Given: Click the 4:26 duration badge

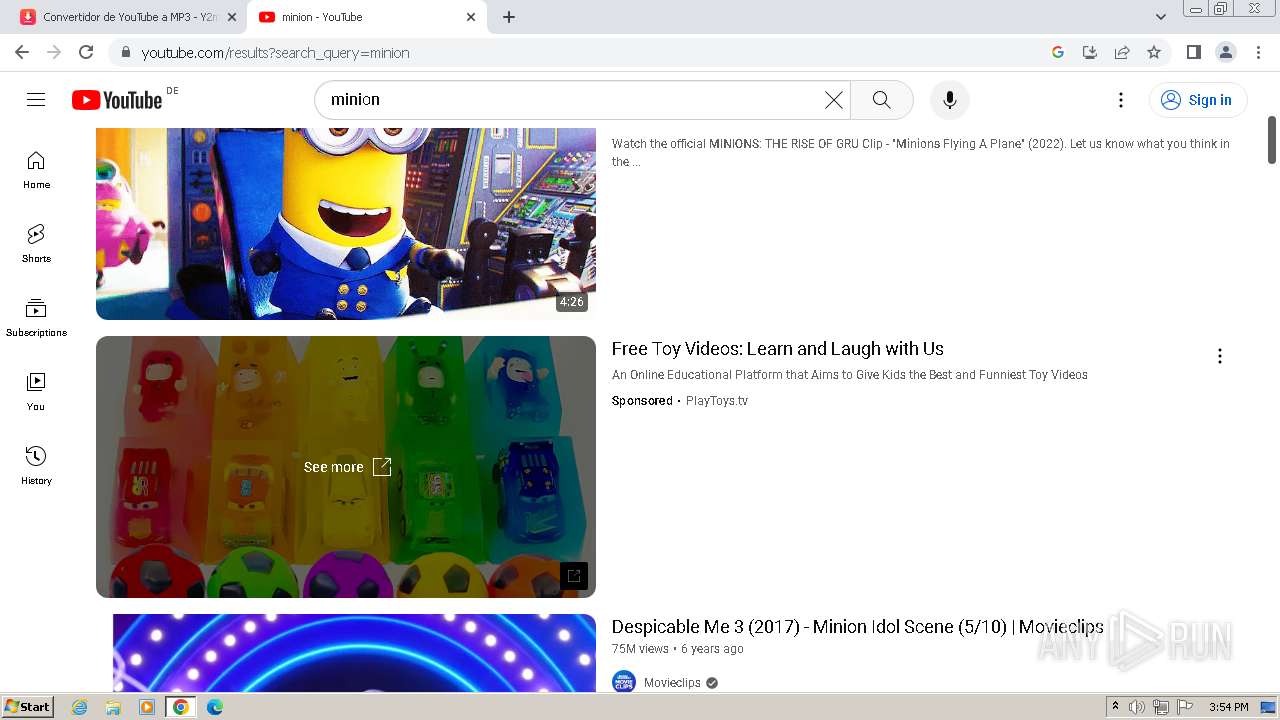Looking at the screenshot, I should (x=572, y=302).
